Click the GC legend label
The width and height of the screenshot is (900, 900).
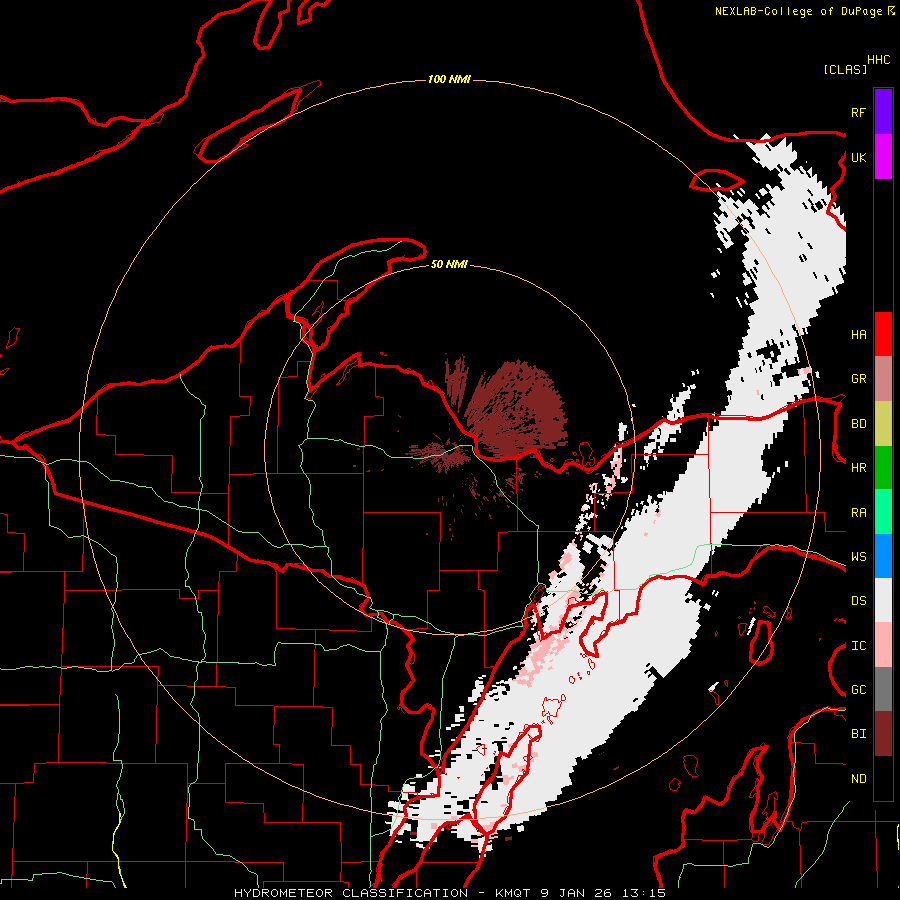click(x=858, y=690)
